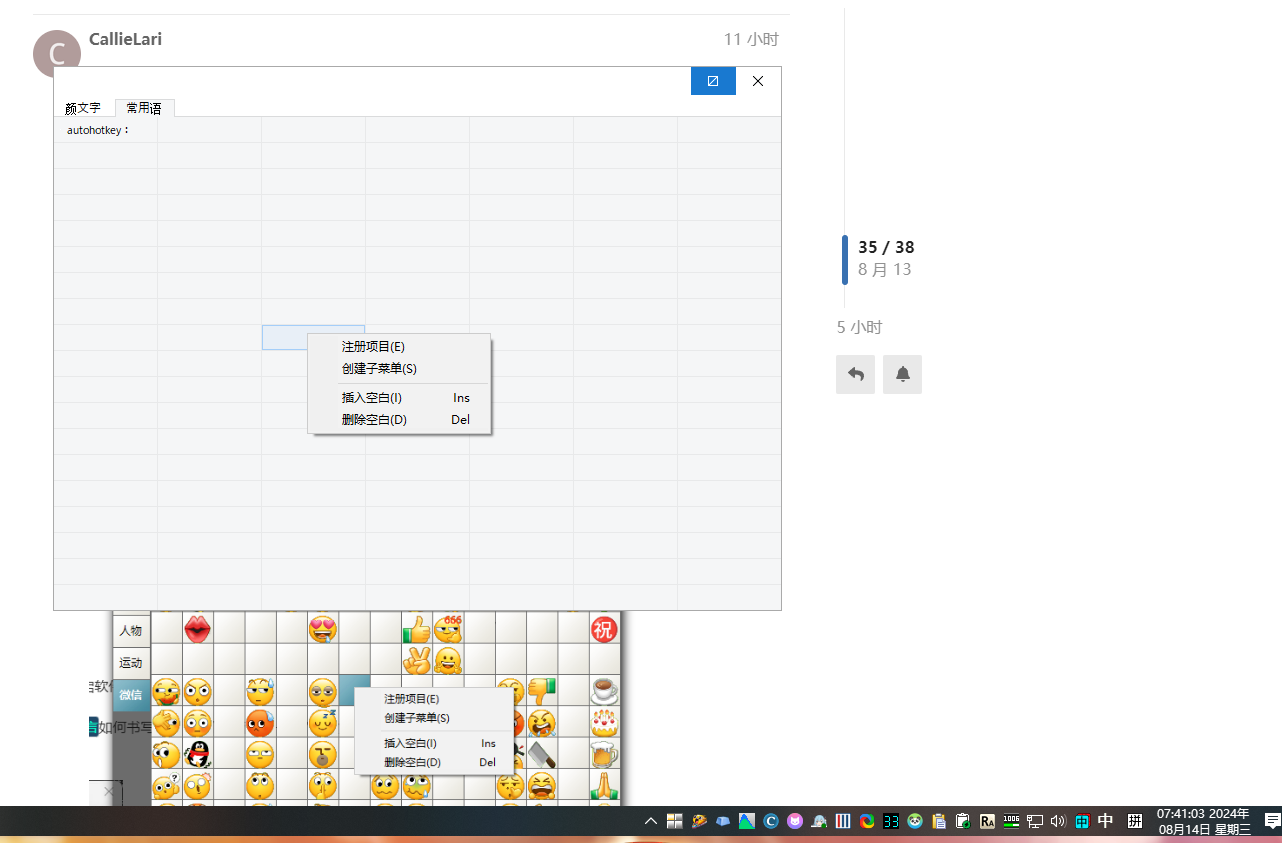Select 插入空白(I) in the upper context menu
Screen dimensions: 1282x843
coord(372,397)
